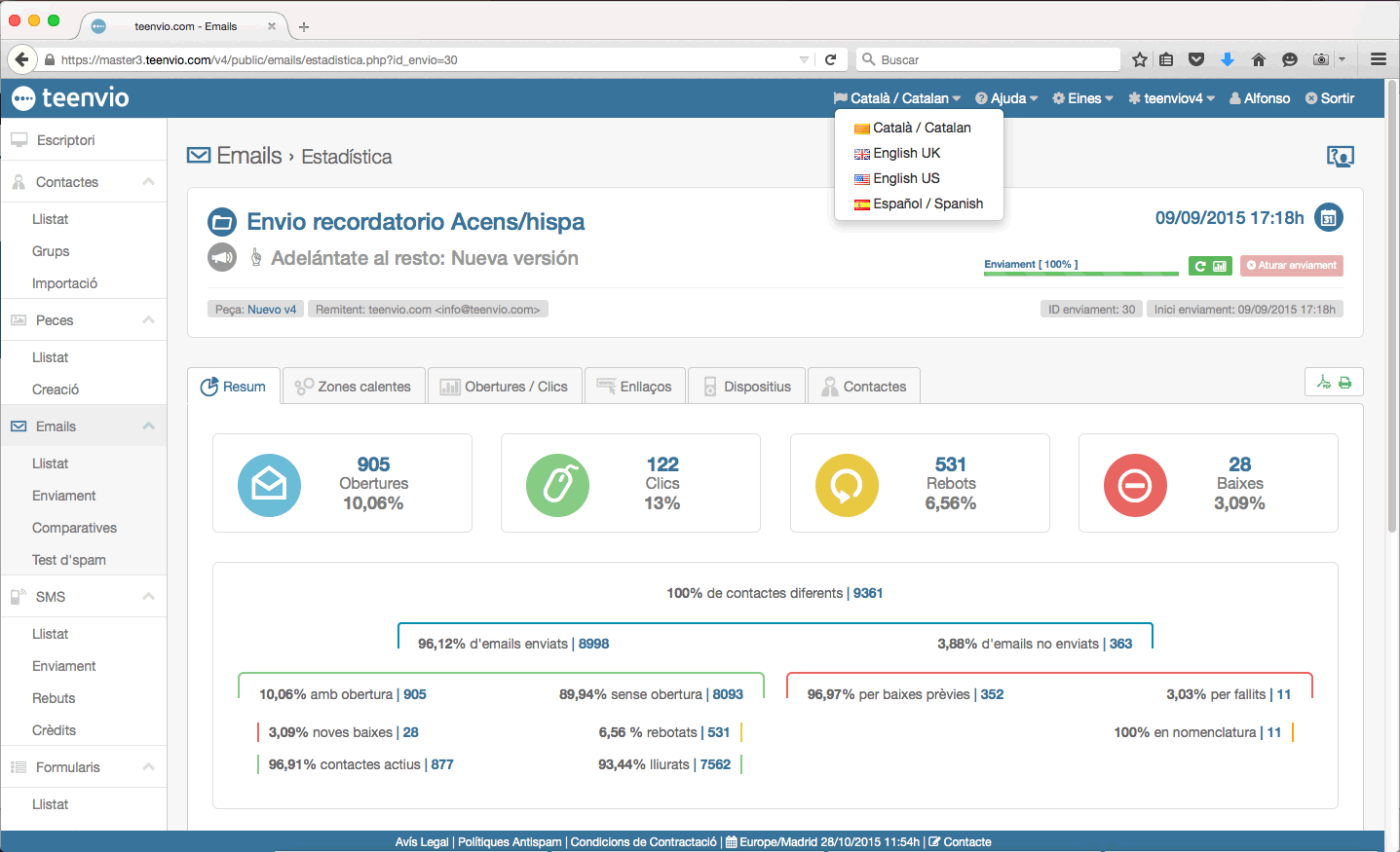Click the blue Obertures envelope icon

269,485
